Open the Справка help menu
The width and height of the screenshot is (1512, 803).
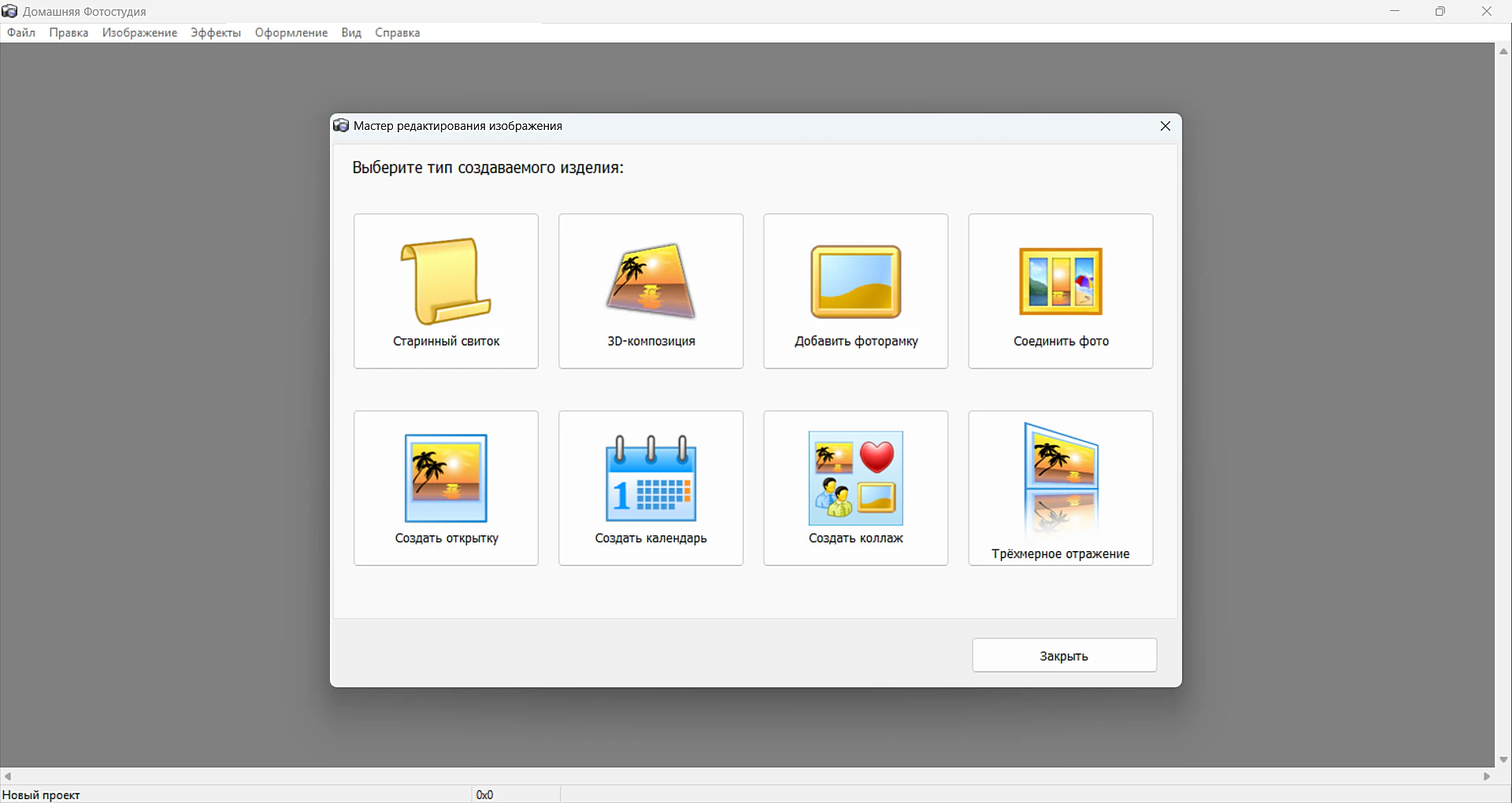tap(397, 33)
